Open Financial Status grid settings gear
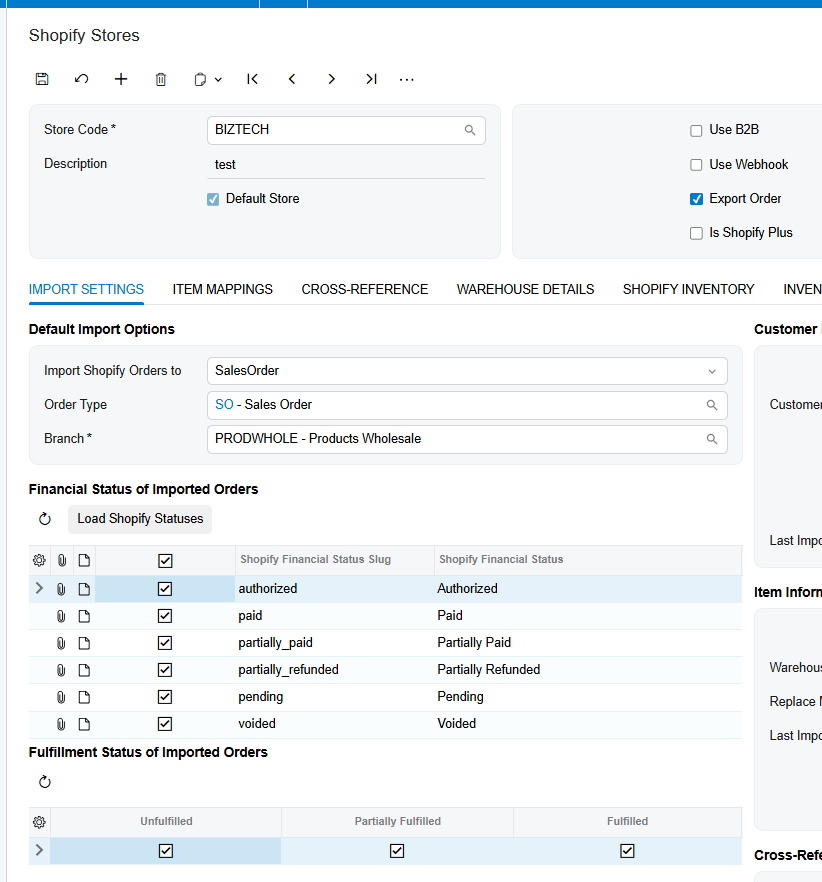822x882 pixels. coord(39,560)
